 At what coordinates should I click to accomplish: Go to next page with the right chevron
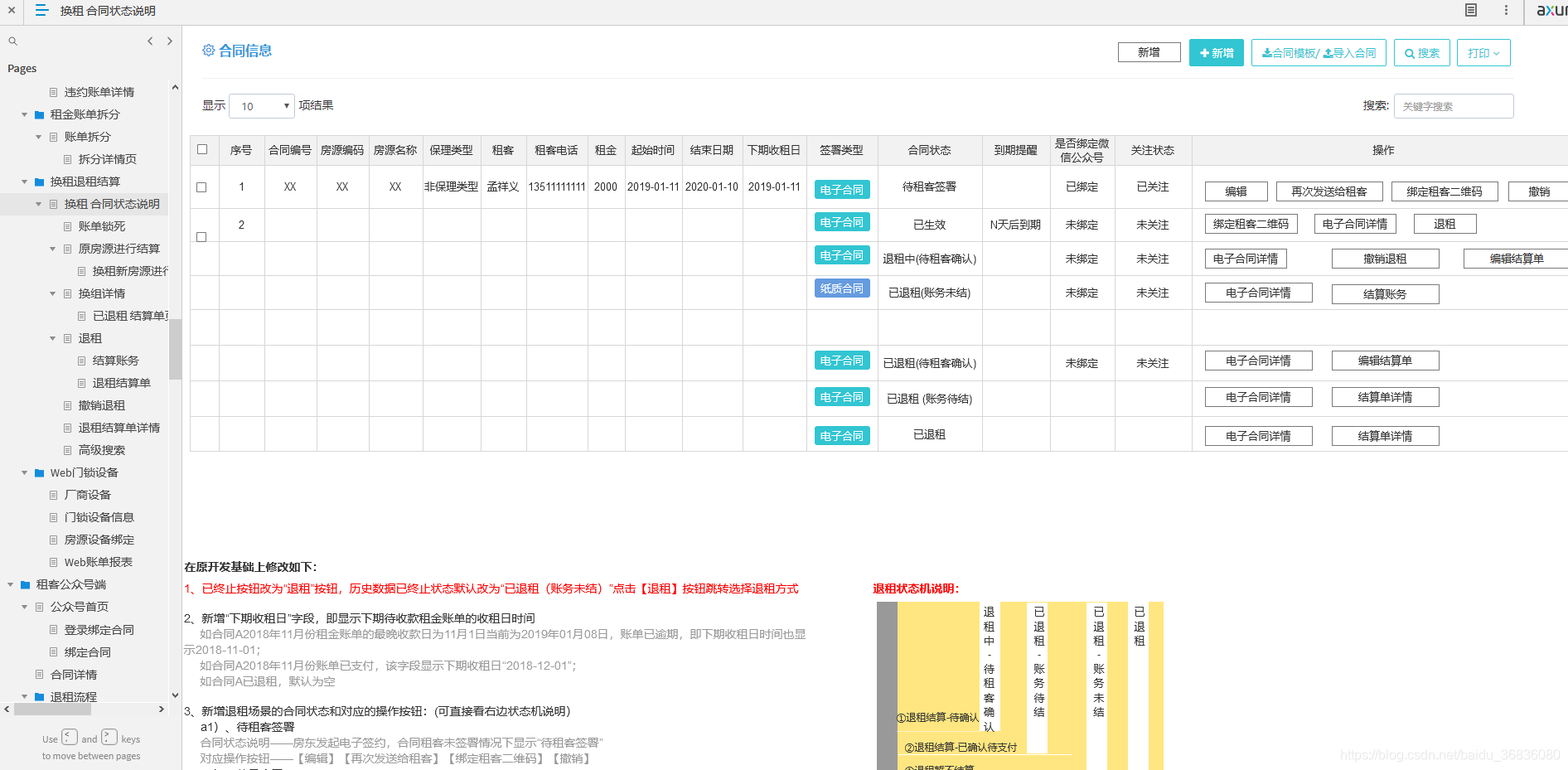170,41
